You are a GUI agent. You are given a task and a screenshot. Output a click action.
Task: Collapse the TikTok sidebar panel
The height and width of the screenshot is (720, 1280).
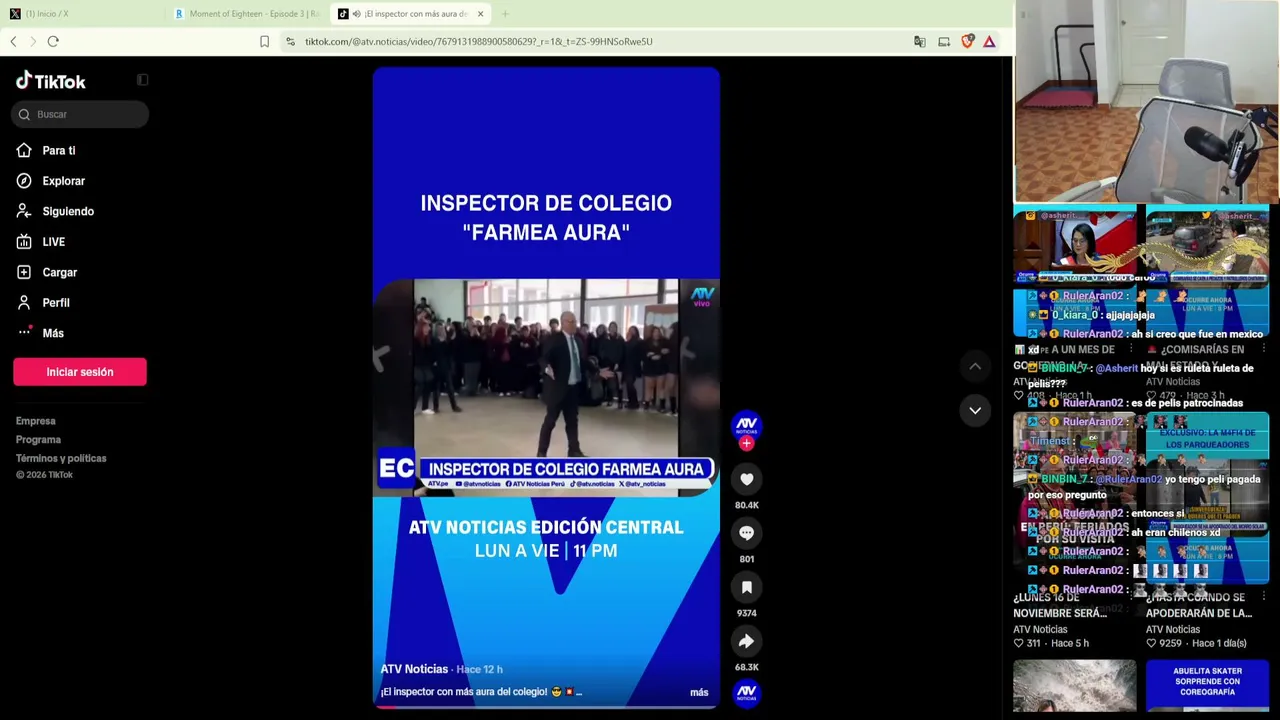[142, 80]
